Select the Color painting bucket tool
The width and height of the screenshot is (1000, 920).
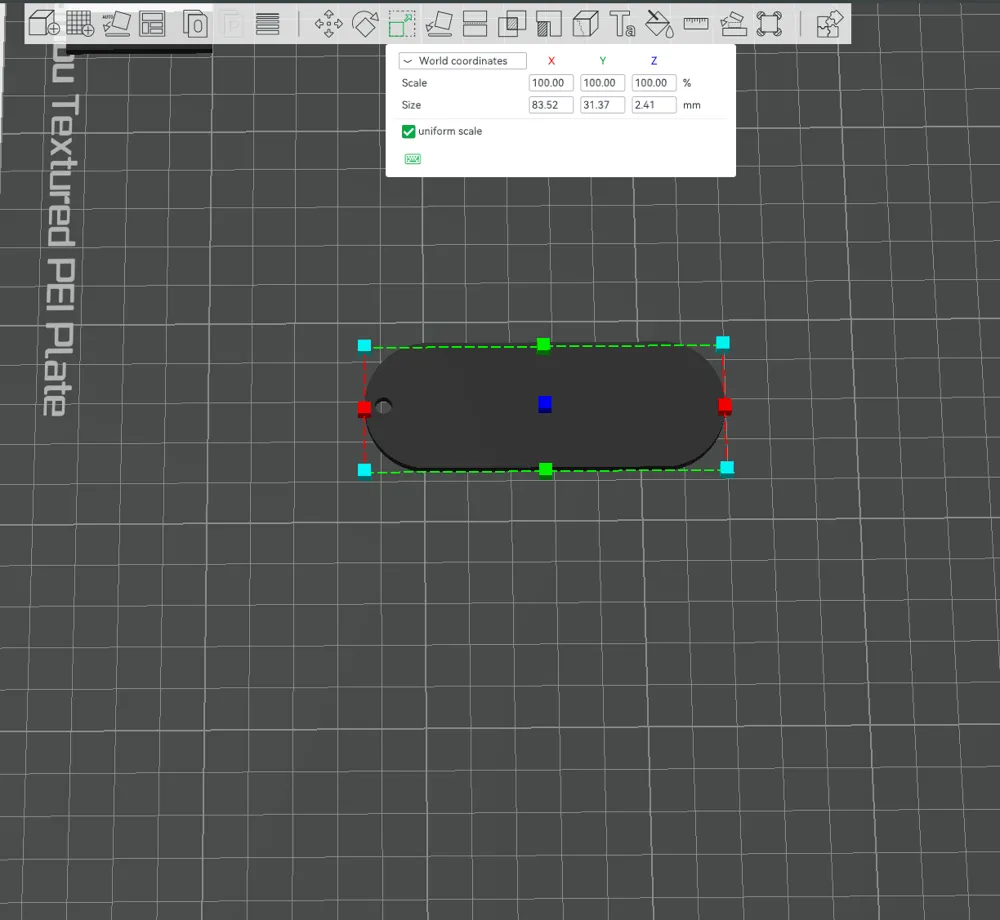[659, 24]
